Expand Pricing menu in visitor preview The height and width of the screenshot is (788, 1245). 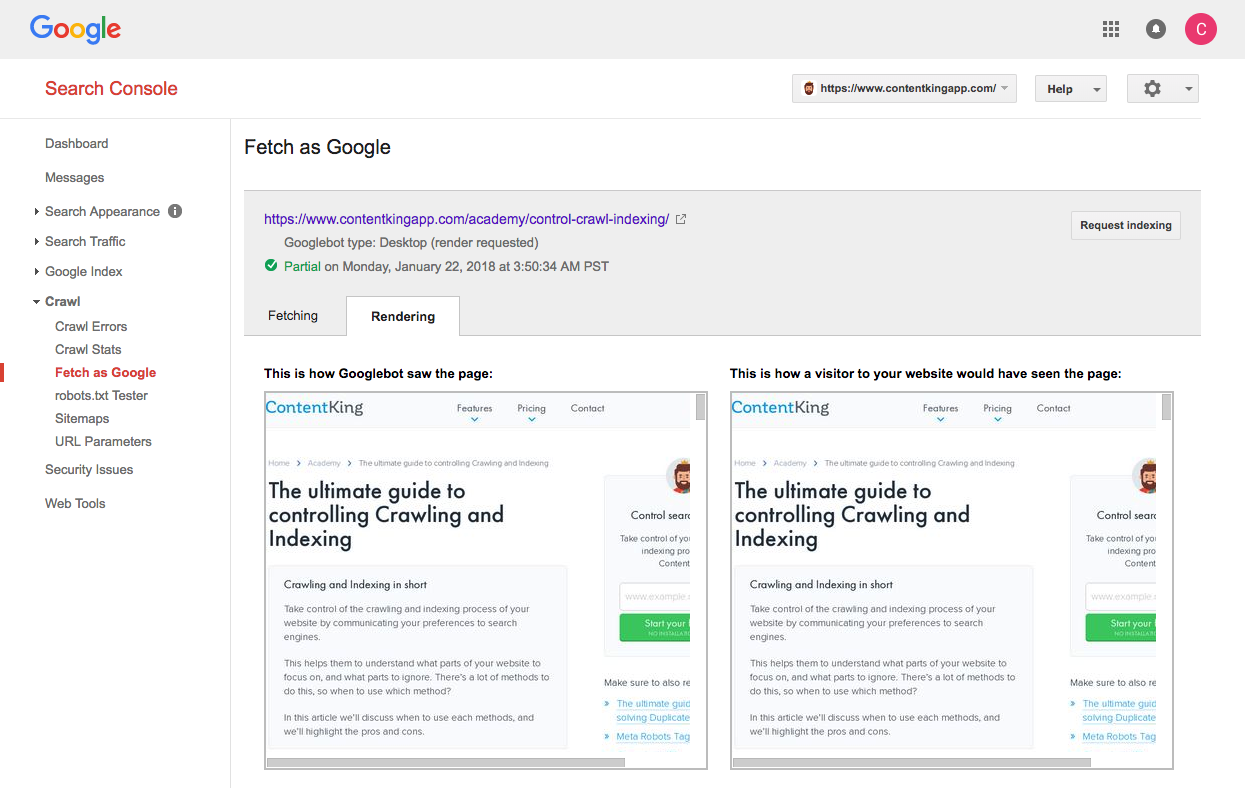point(997,412)
